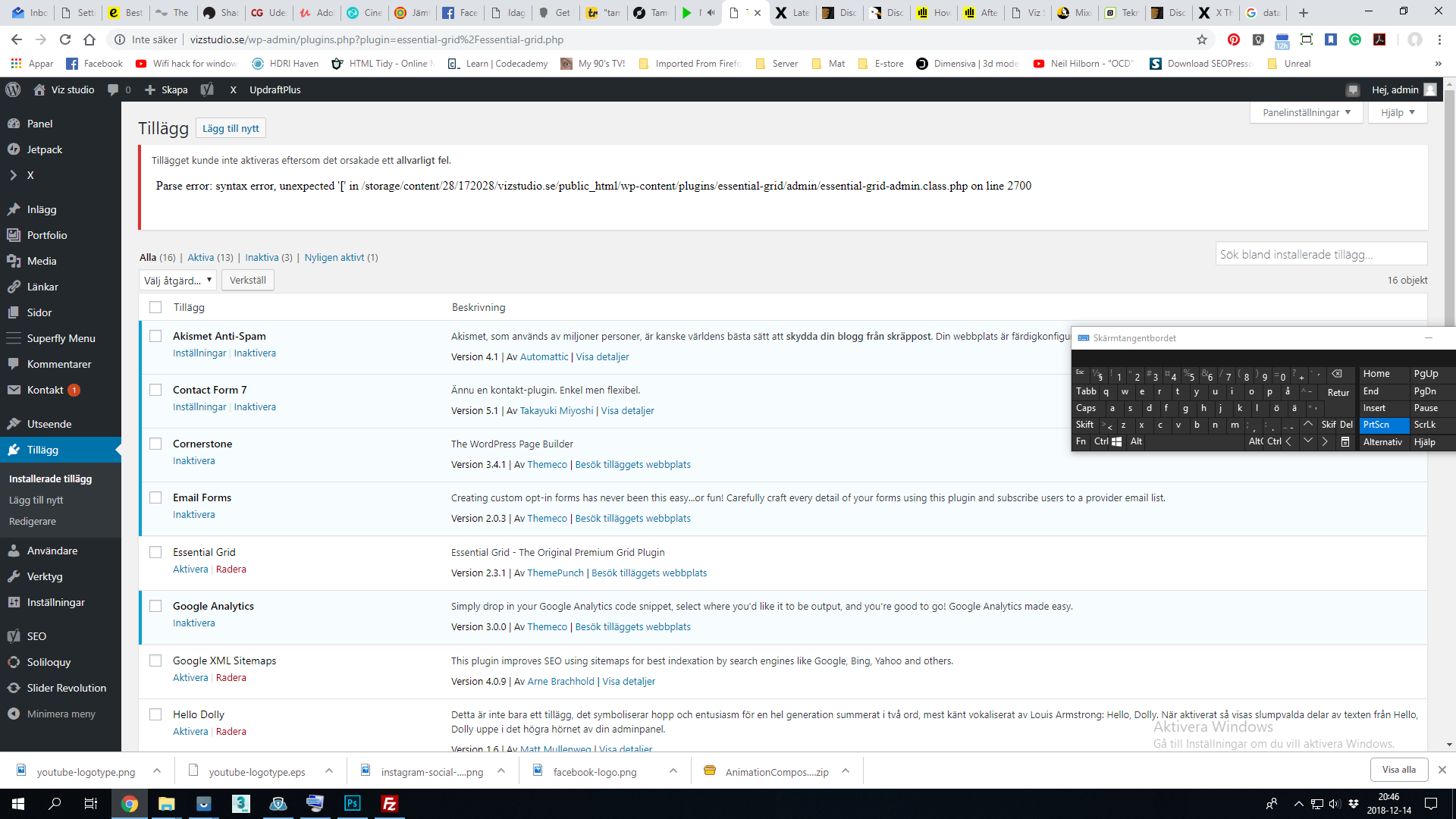Open Media library icon in sidebar
Screen dimensions: 1456x819
[14, 261]
